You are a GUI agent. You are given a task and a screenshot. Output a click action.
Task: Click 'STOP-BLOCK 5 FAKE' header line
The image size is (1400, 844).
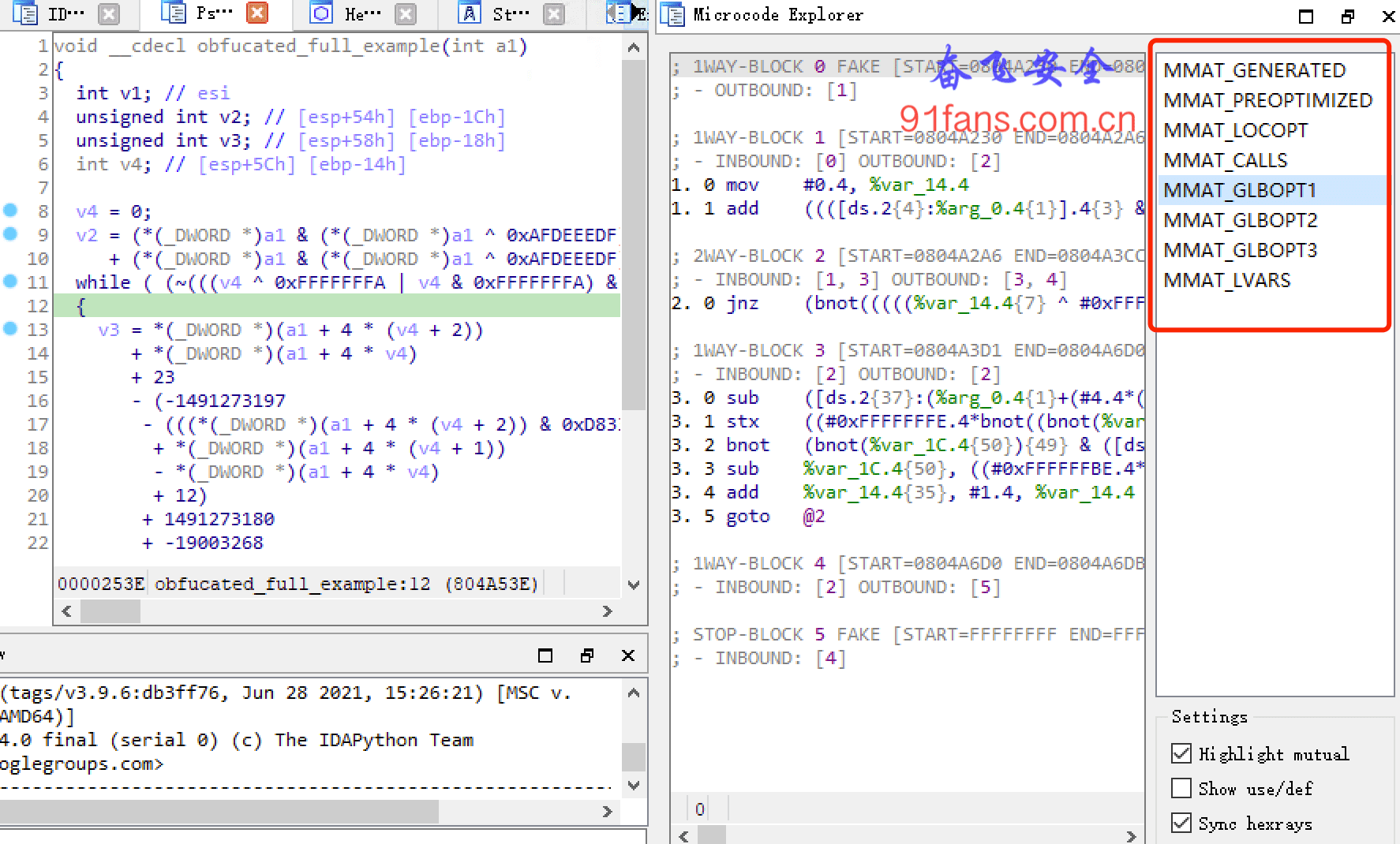(x=908, y=634)
